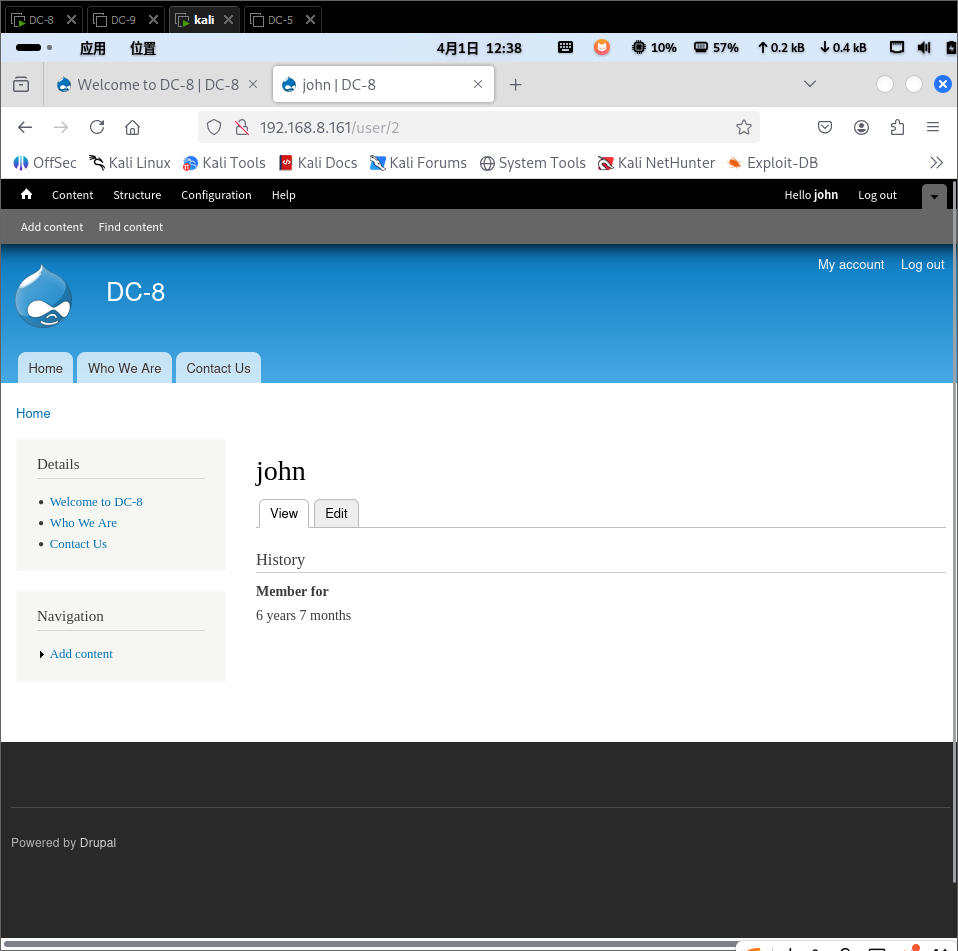Open the Firefox extensions puzzle icon
Viewport: 958px width, 951px height.
(x=897, y=127)
